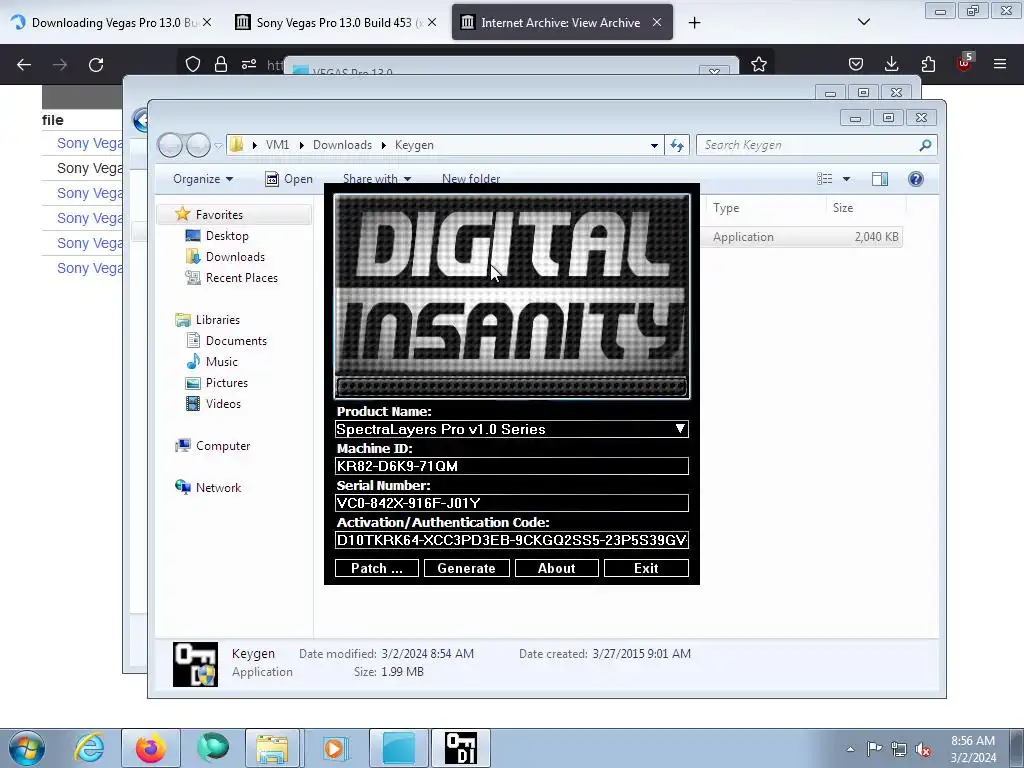Click the Activation/Authentication Code field
This screenshot has width=1024, height=768.
point(511,540)
